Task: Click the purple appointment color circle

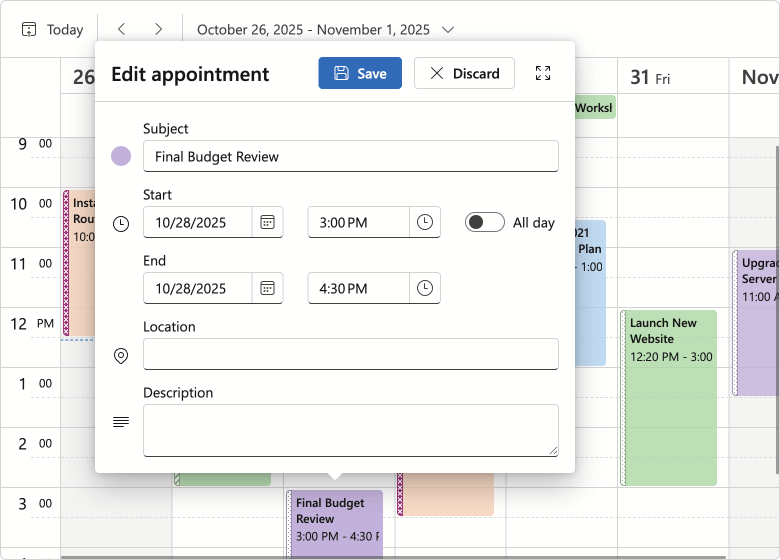Action: point(121,156)
